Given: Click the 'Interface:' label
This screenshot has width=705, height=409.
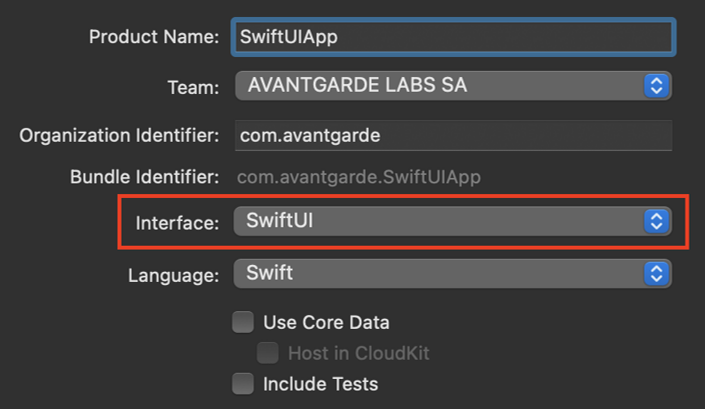Looking at the screenshot, I should (x=177, y=223).
